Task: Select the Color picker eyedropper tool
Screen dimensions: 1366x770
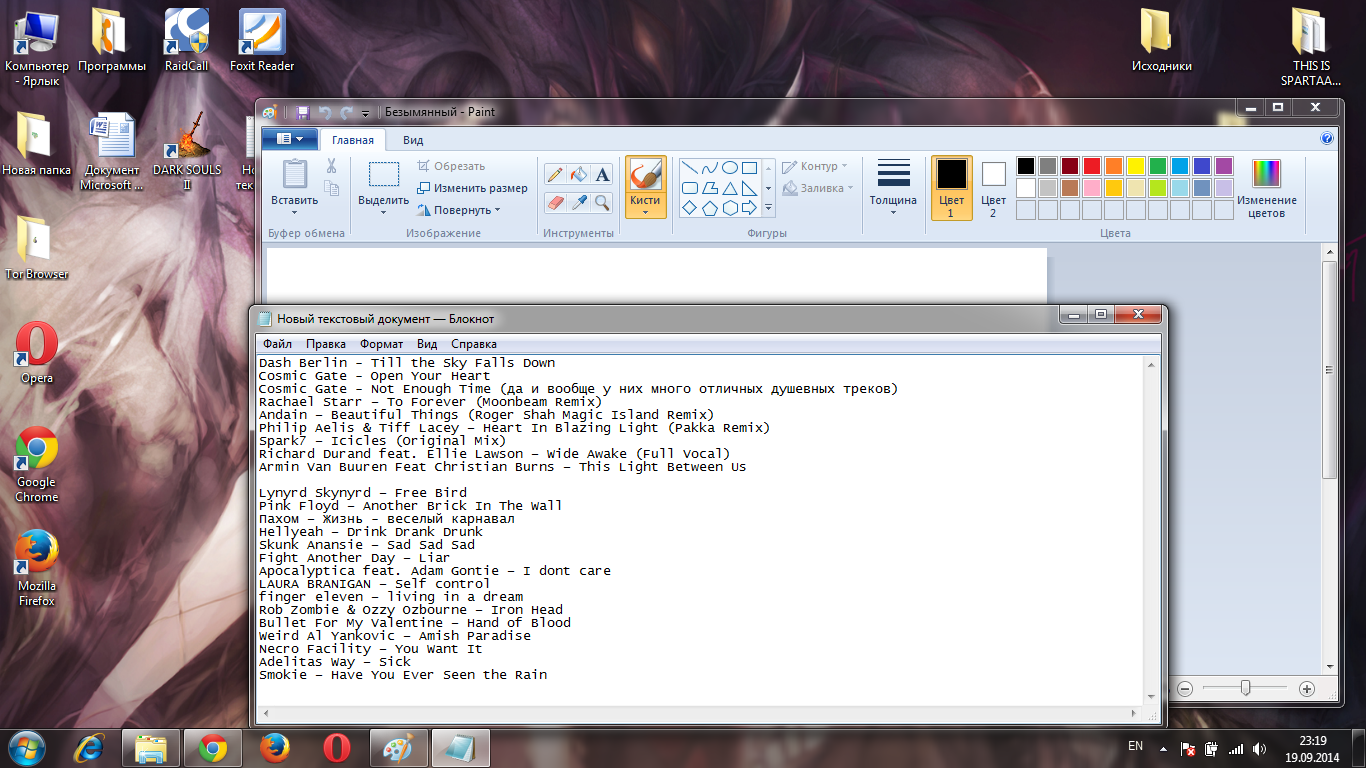Action: point(579,202)
